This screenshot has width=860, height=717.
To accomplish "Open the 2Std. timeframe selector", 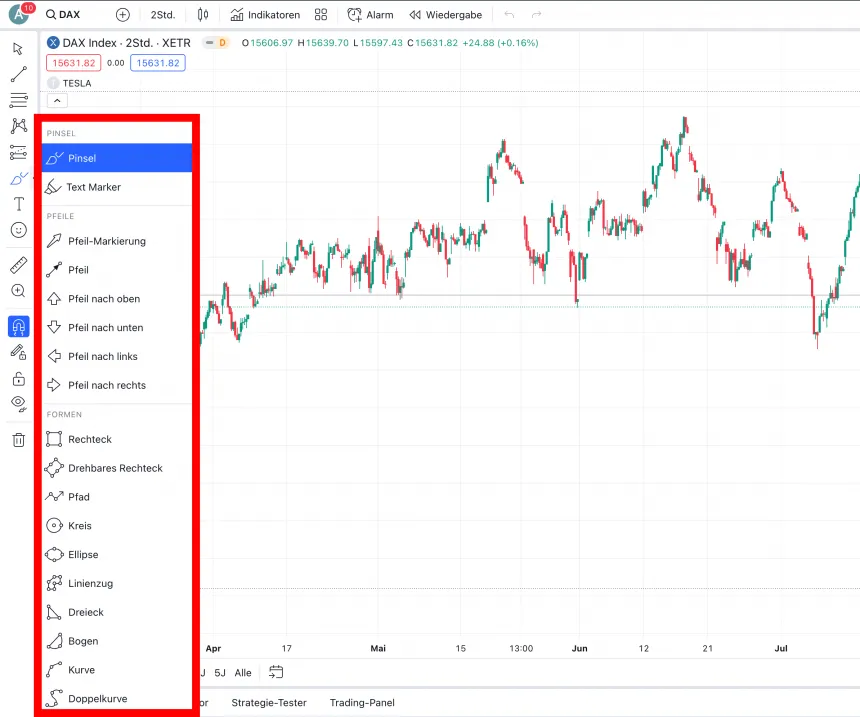I will tap(163, 15).
